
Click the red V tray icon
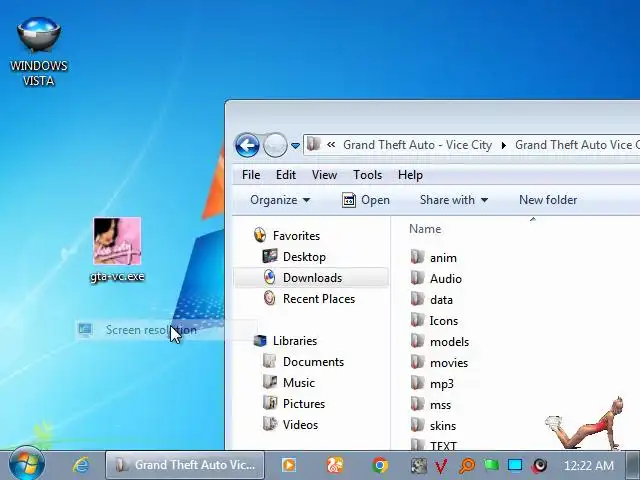(x=441, y=465)
